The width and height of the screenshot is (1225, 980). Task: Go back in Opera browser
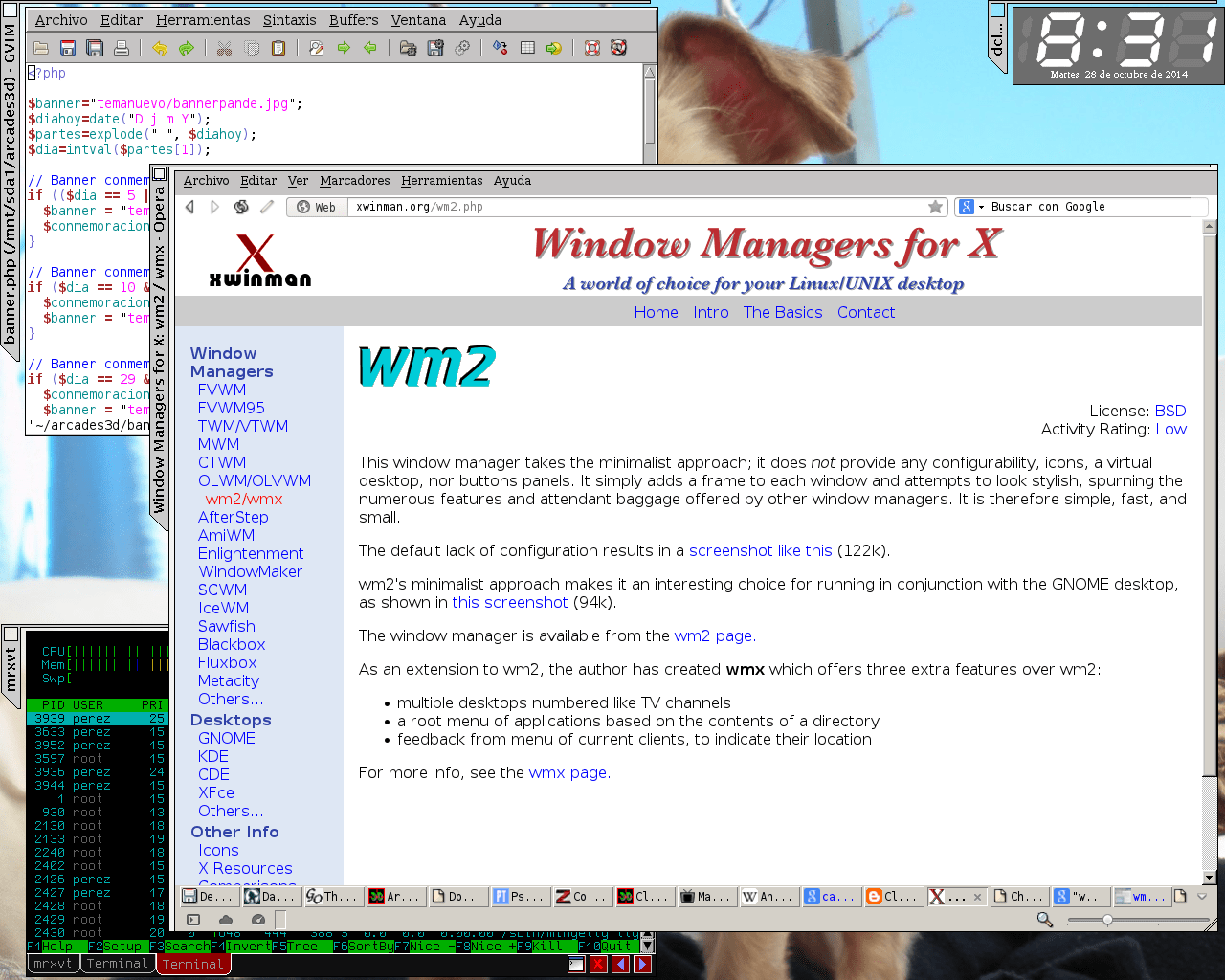pos(189,207)
